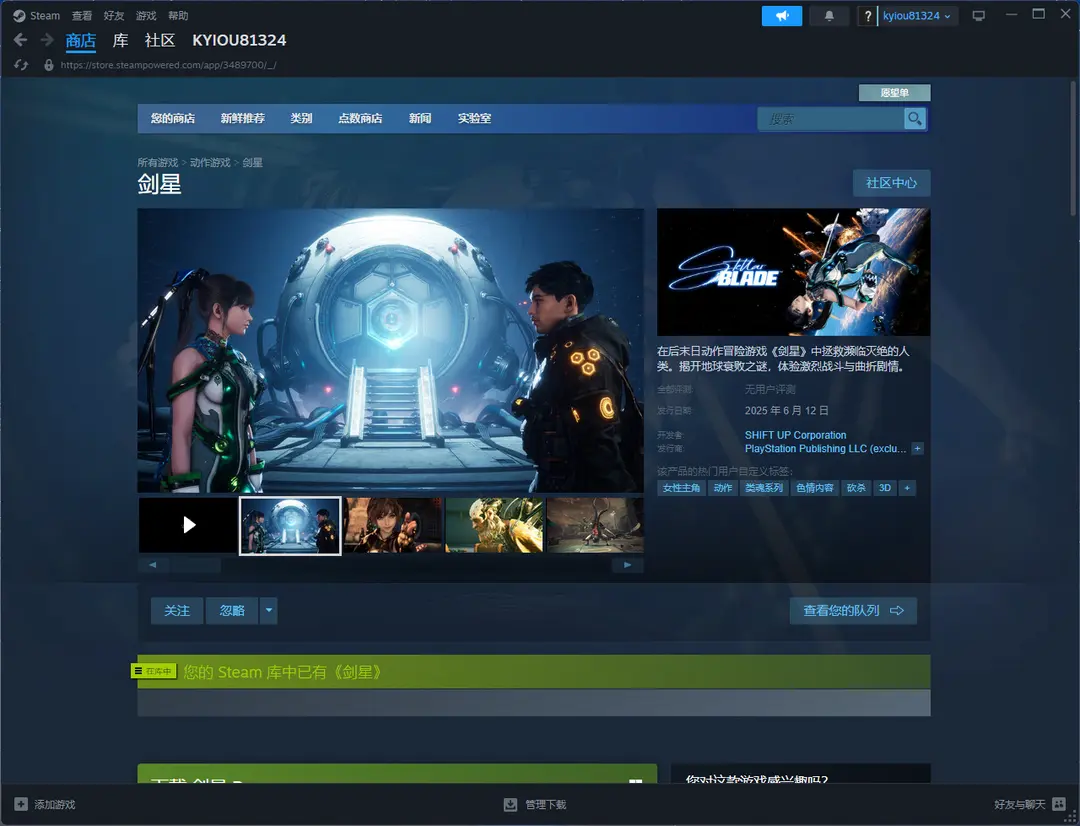
Task: Click the 忽略 ignore button
Action: 232,610
